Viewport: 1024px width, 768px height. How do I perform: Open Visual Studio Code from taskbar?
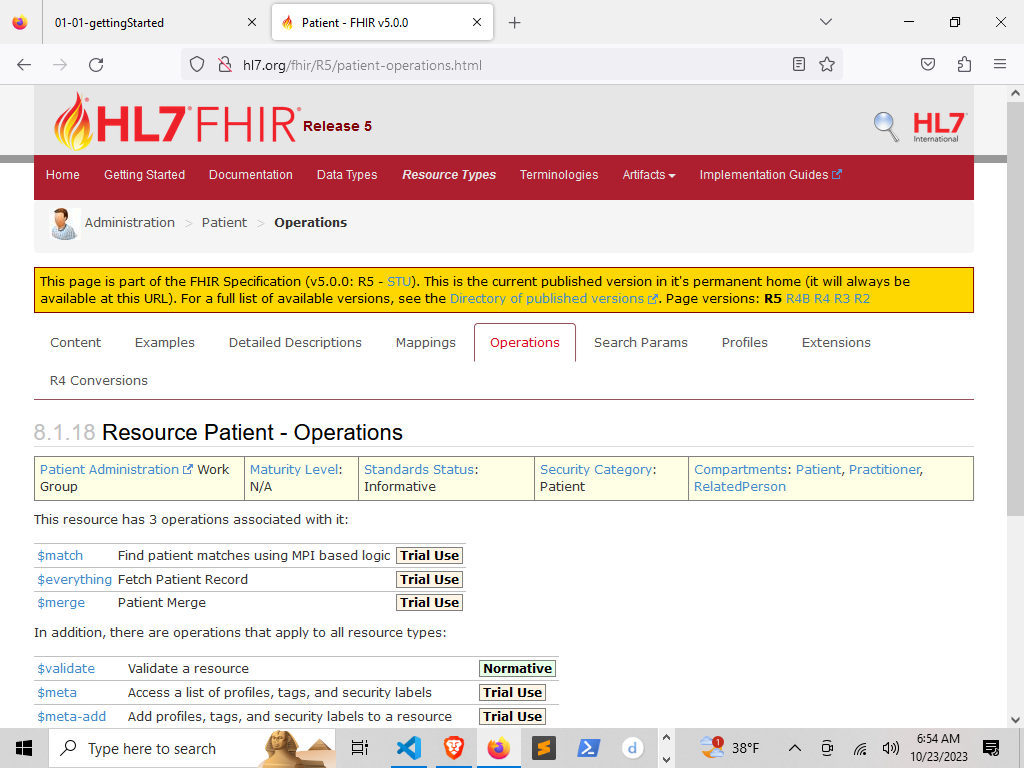tap(409, 748)
